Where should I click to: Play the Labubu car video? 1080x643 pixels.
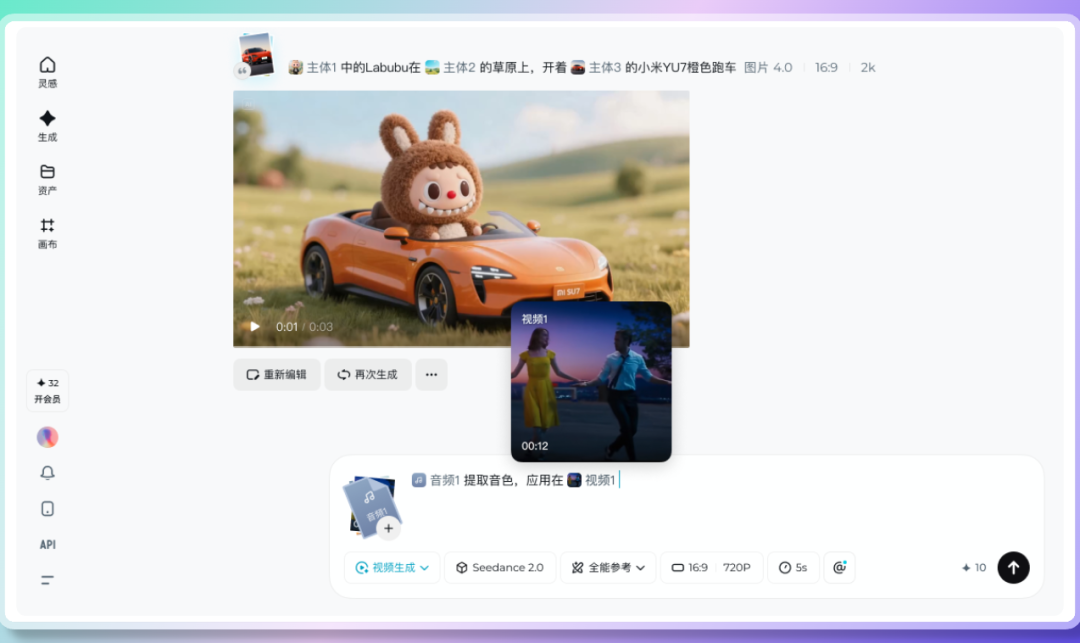pyautogui.click(x=254, y=326)
